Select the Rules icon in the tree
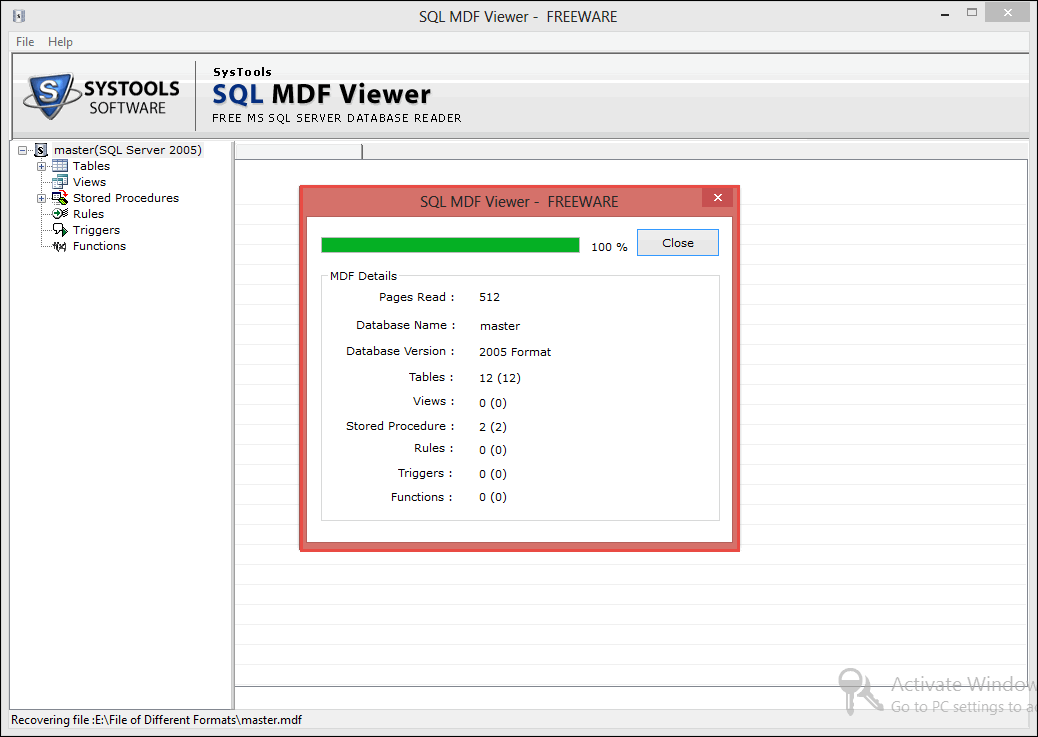Screen dimensions: 1038x737 60,214
